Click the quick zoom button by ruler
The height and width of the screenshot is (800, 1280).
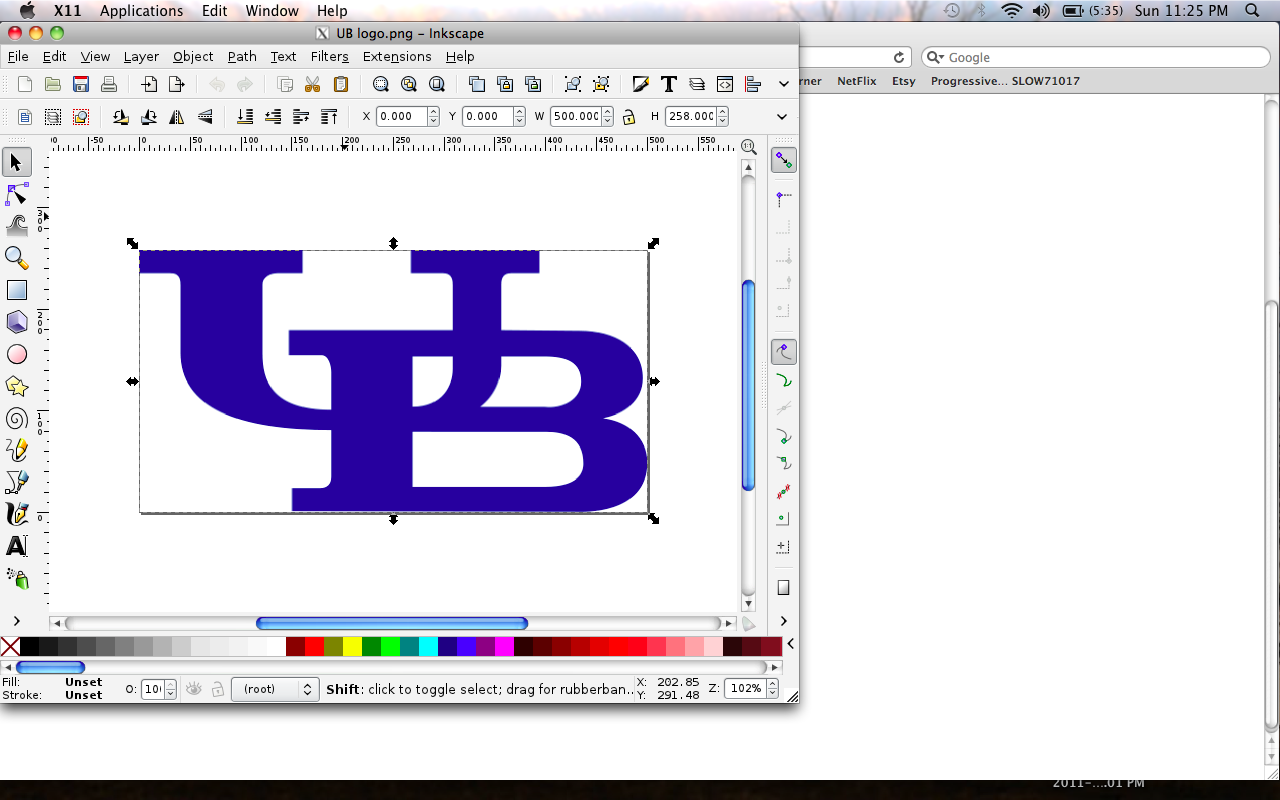(x=748, y=145)
